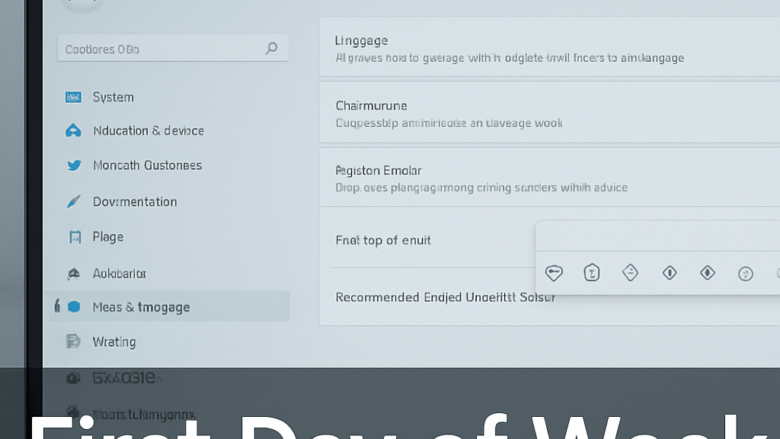The image size is (780, 439).
Task: Click the brush icon next to Dovmentation
Action: pos(74,201)
